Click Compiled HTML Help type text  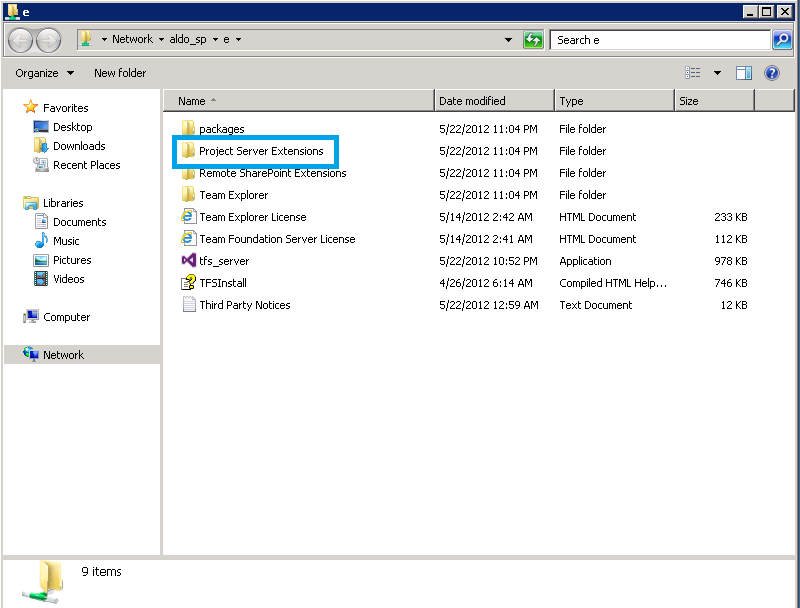(x=613, y=283)
